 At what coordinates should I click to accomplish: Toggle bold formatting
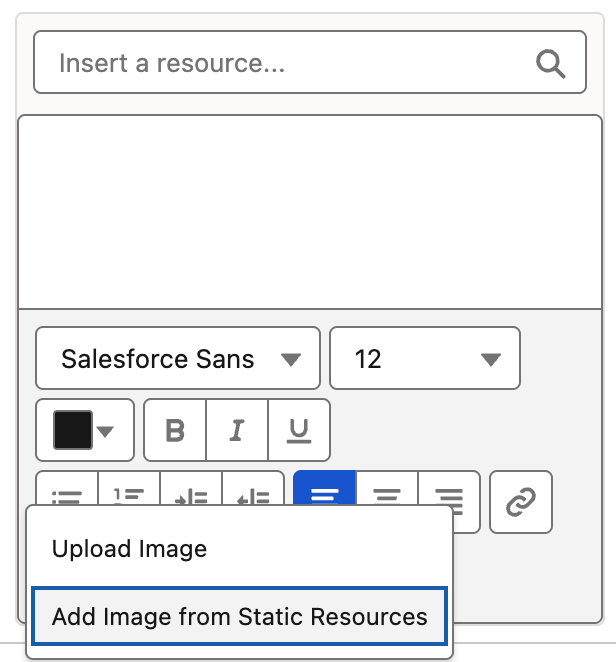point(175,430)
